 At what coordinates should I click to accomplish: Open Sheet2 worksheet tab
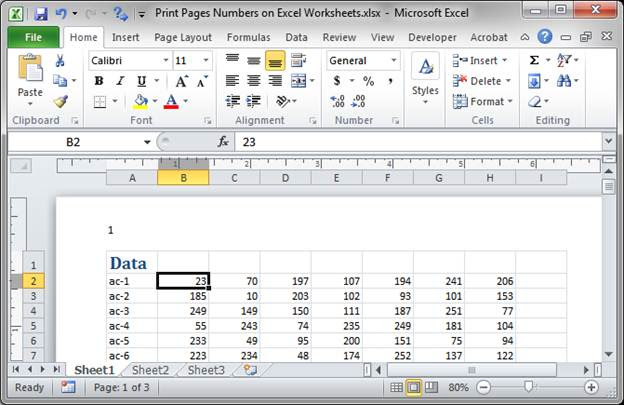(x=150, y=370)
